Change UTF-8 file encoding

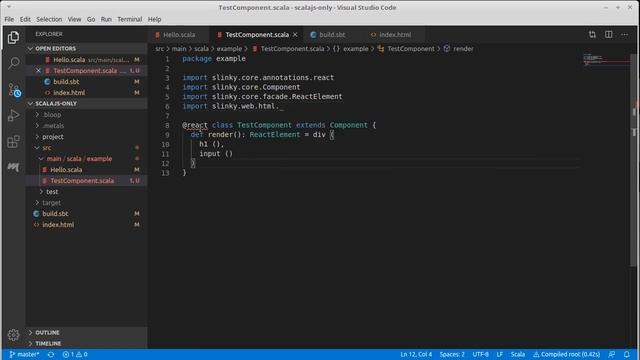click(480, 354)
